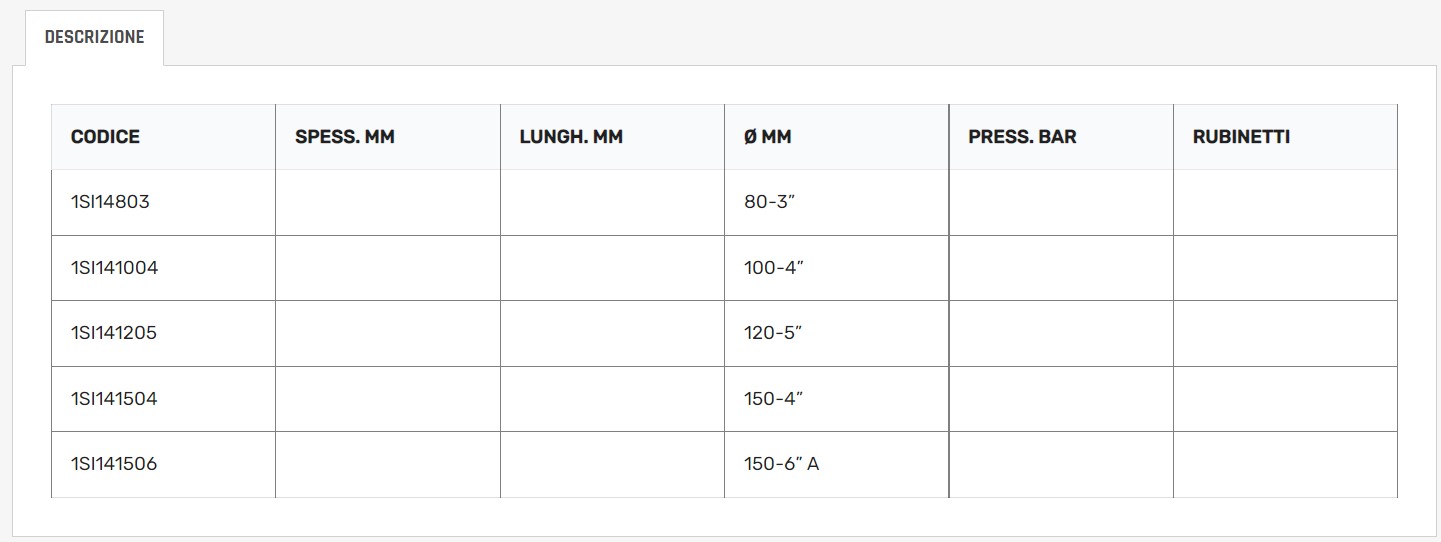
Task: Select empty RUBINETTI cell in 1SI141205 row
Action: coord(1284,333)
